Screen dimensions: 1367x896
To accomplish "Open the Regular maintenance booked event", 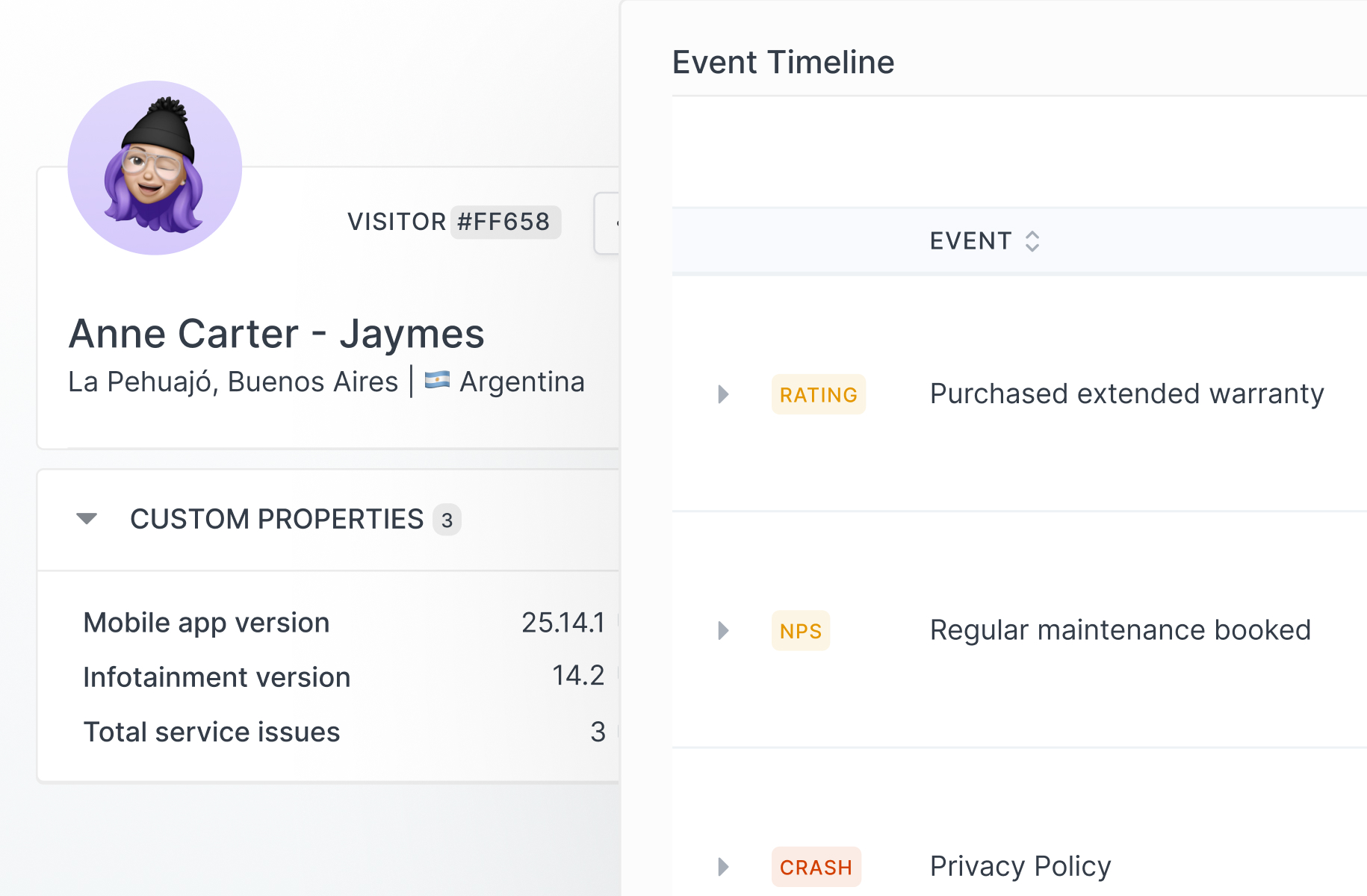I will 1120,630.
